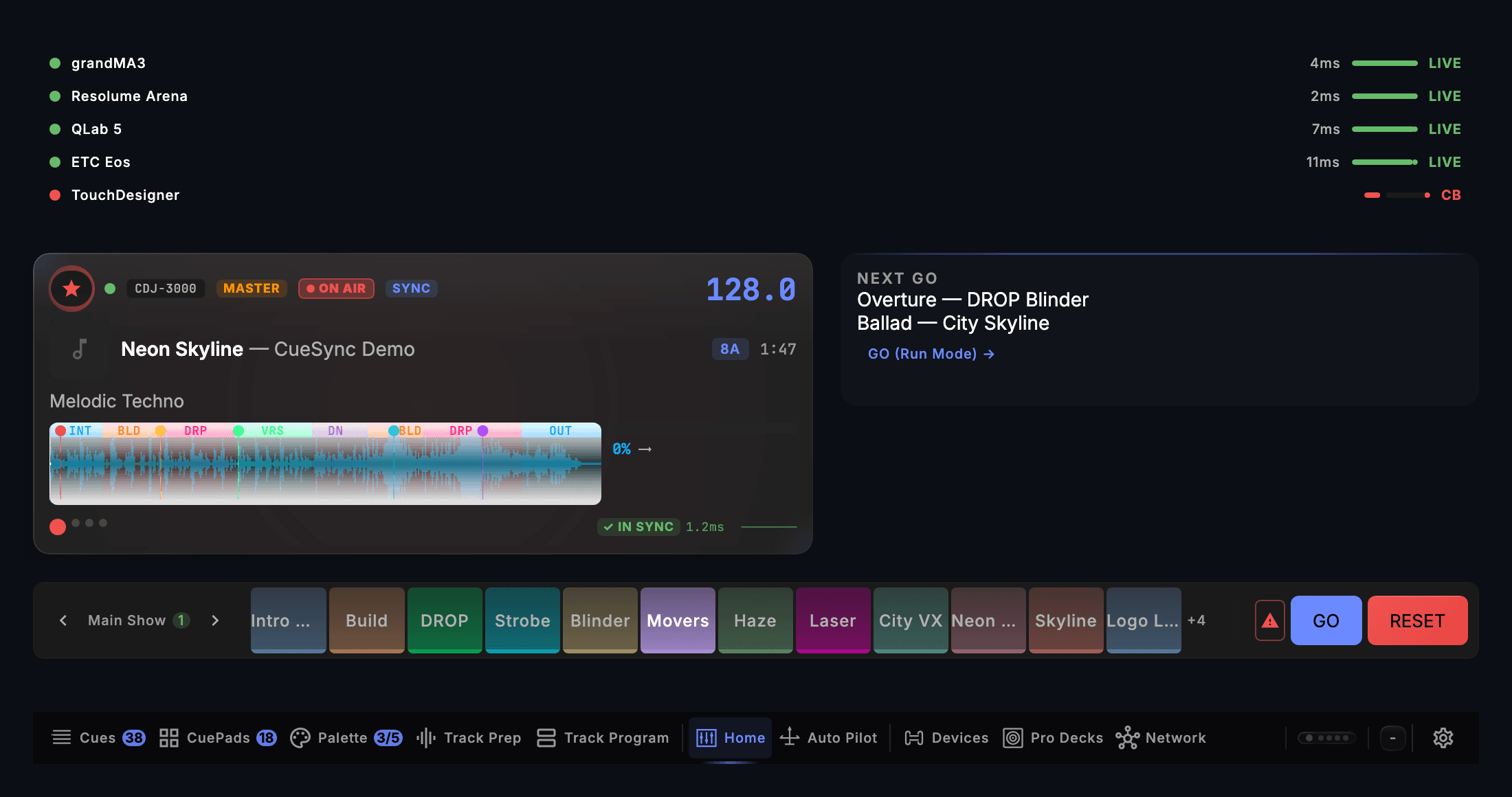Toggle the MASTER badge on the deck
This screenshot has width=1512, height=797.
[252, 289]
